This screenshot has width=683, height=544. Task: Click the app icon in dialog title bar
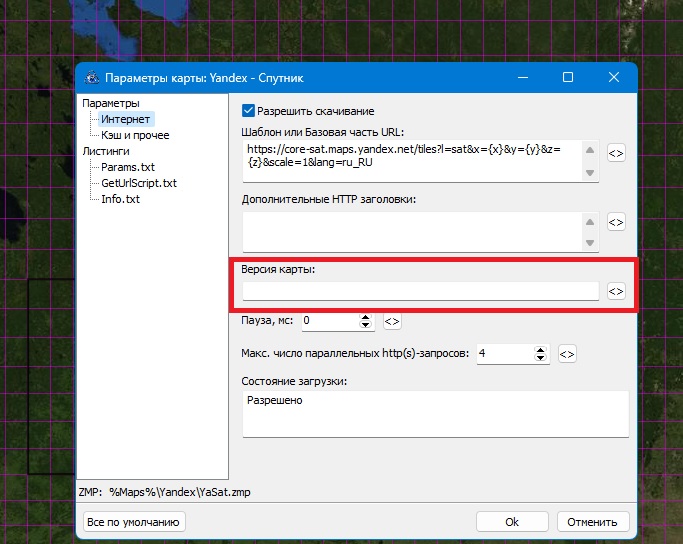(92, 77)
